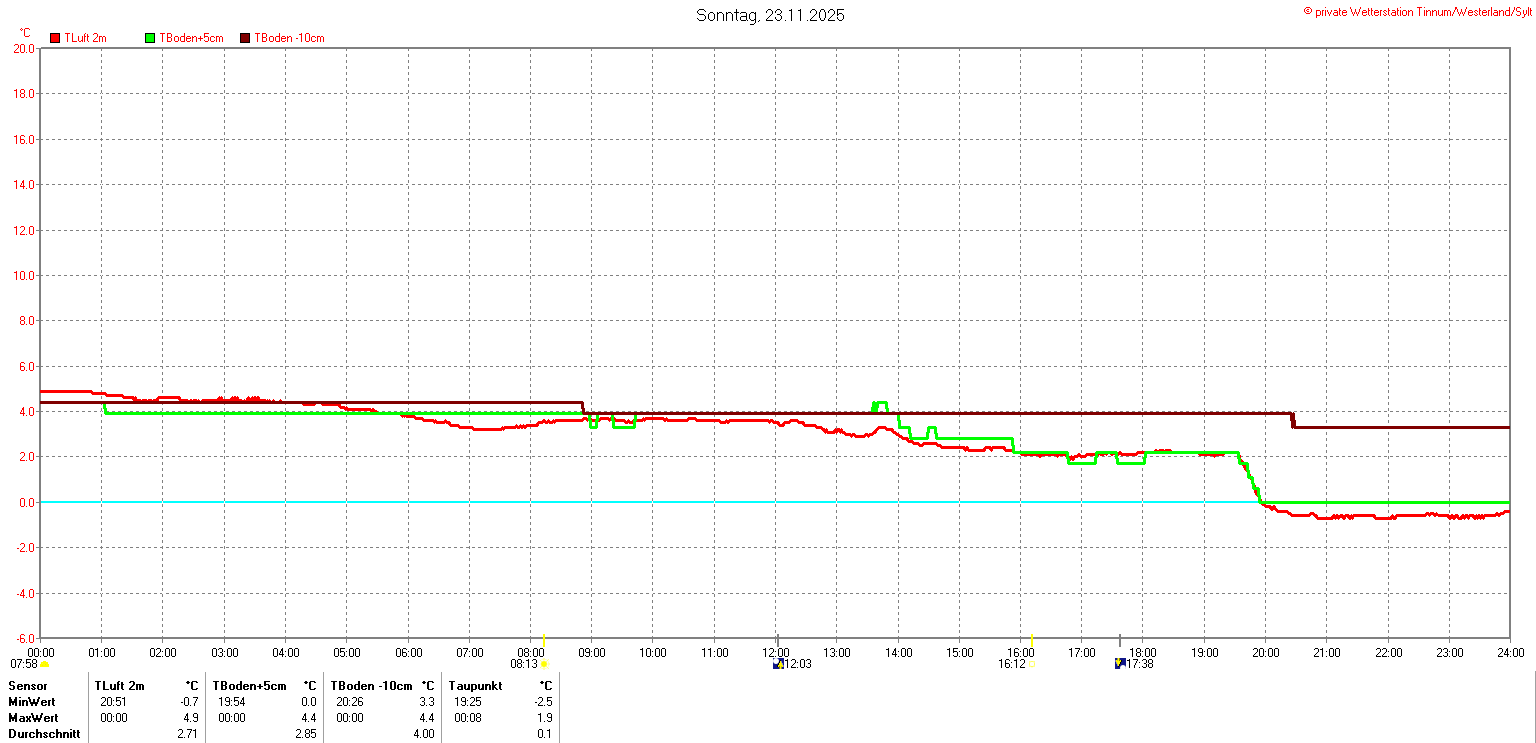Click the blue icon next to 17:38
The height and width of the screenshot is (743, 1536).
1119,663
